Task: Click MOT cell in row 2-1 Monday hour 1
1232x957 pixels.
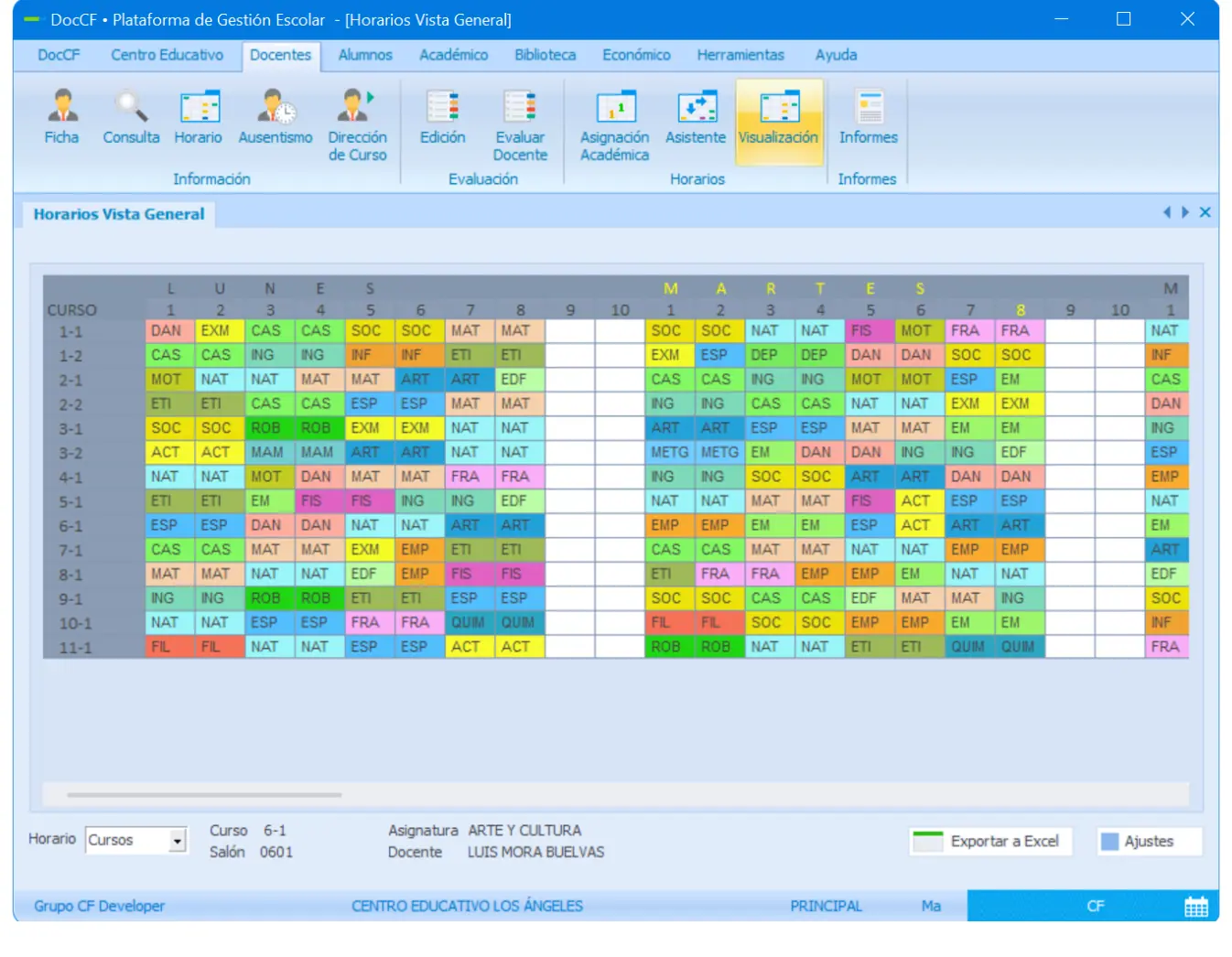Action: click(169, 380)
